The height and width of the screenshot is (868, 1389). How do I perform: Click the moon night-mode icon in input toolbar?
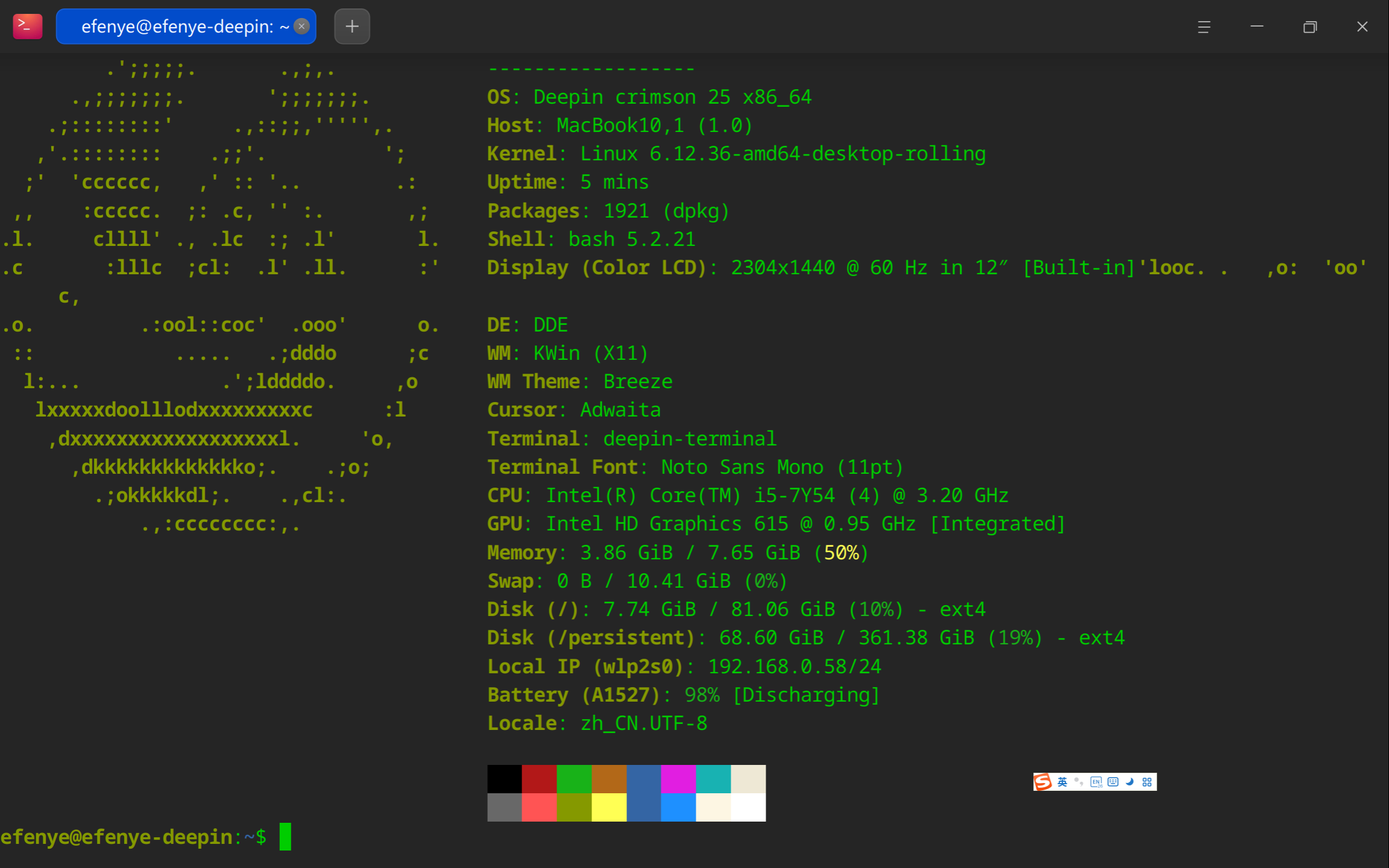[1130, 782]
